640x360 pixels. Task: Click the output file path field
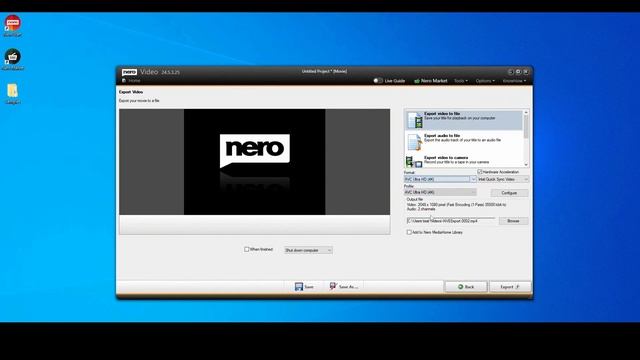tap(451, 221)
